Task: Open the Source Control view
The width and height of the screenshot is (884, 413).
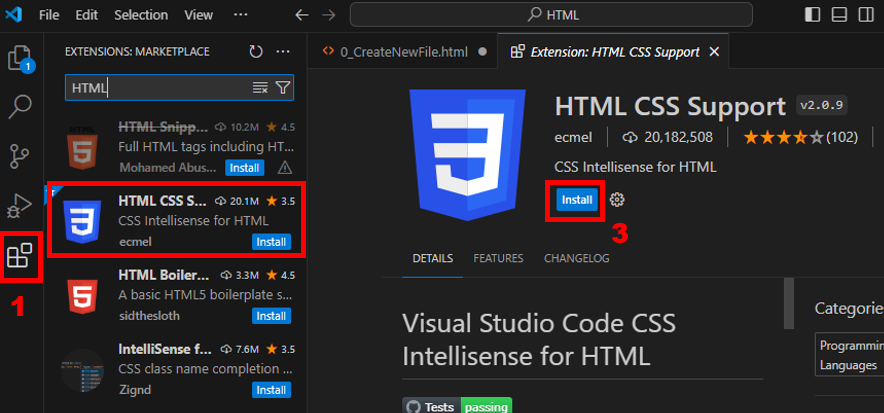Action: pos(21,156)
